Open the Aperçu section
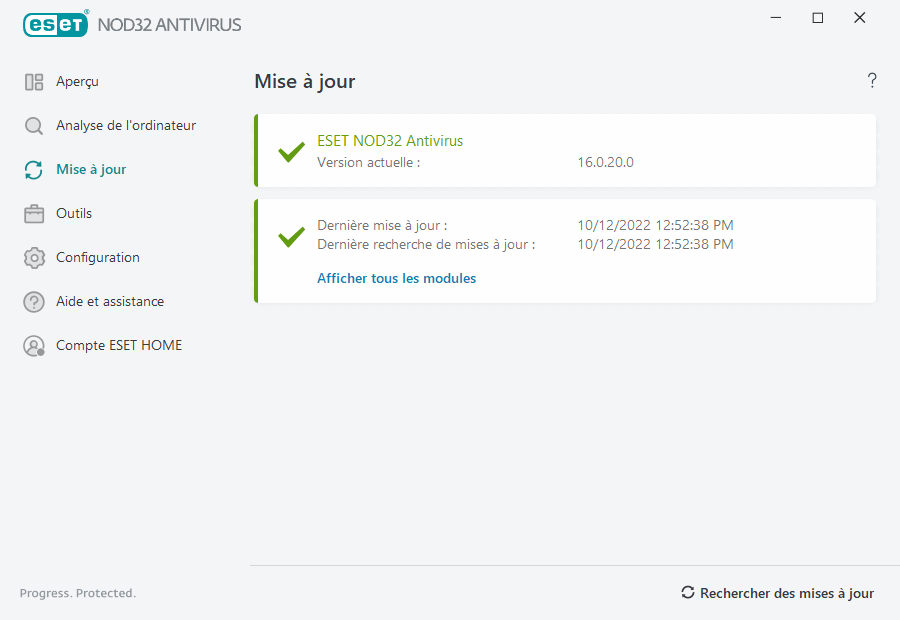The height and width of the screenshot is (620, 900). pyautogui.click(x=77, y=82)
